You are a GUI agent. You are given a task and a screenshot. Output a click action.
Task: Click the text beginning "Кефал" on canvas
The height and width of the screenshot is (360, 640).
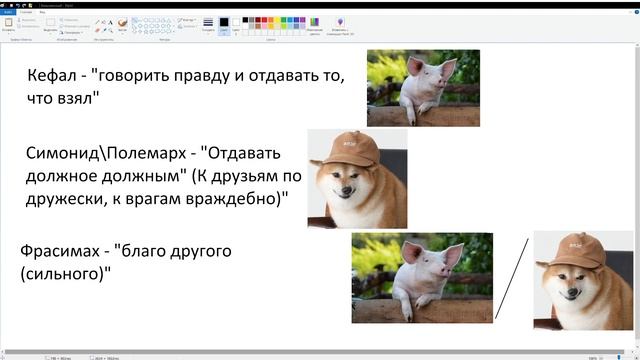[x=186, y=87]
